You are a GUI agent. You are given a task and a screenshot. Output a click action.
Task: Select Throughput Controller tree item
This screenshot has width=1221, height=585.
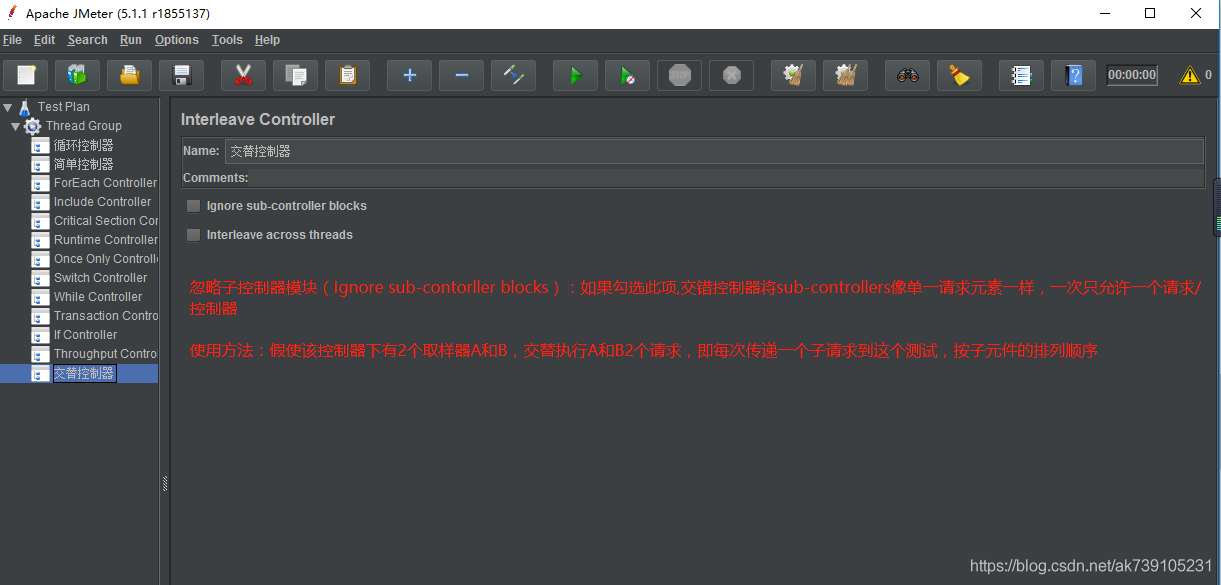coord(105,354)
